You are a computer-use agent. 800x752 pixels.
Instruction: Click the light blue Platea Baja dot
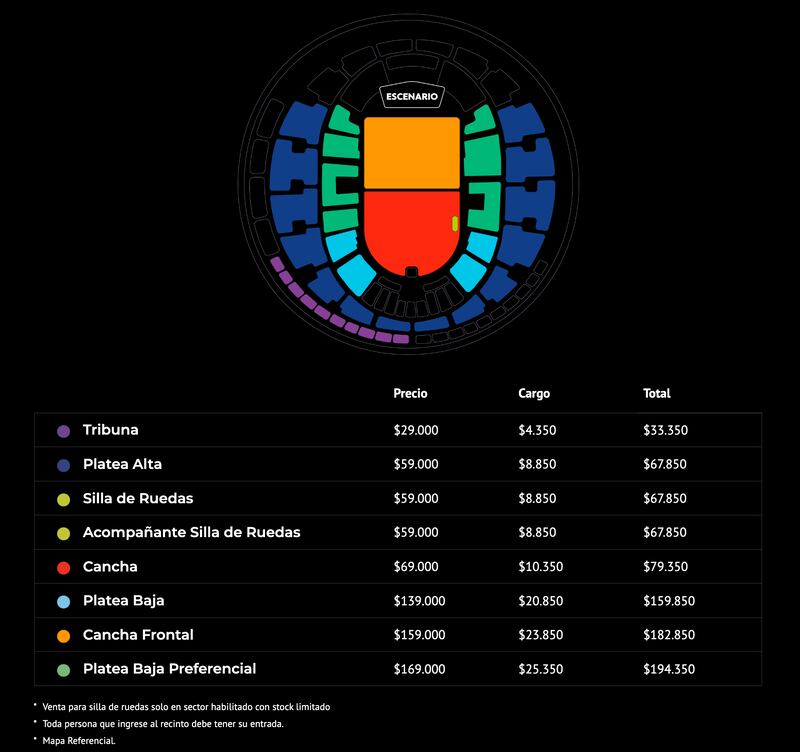point(64,601)
